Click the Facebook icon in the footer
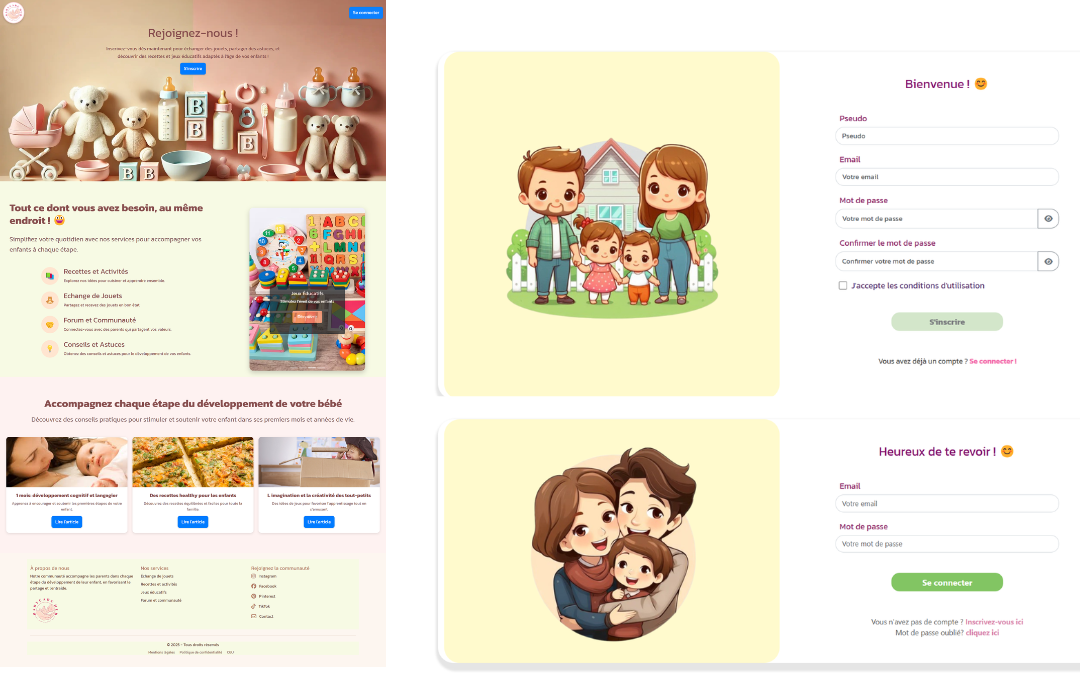This screenshot has height=674, width=1080. click(x=253, y=586)
